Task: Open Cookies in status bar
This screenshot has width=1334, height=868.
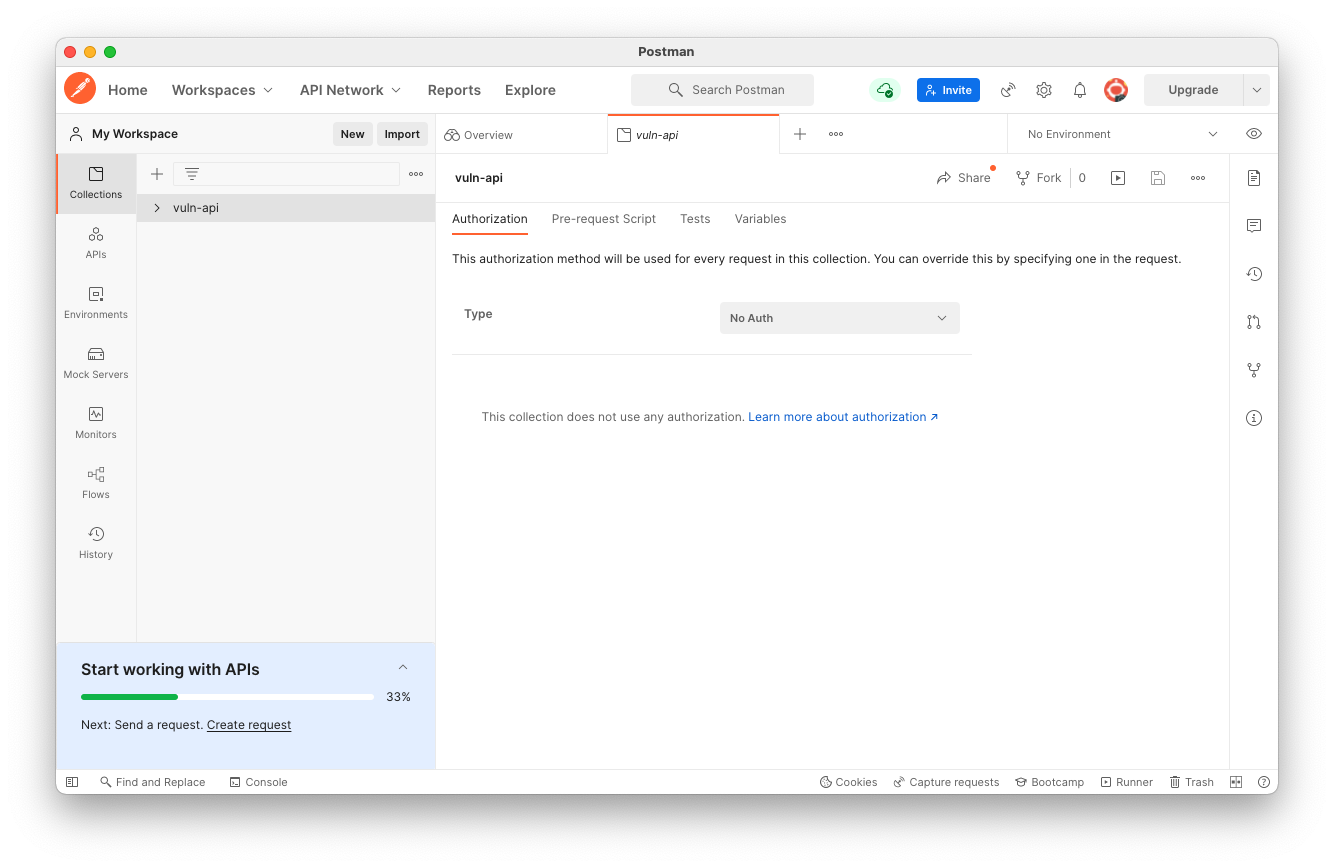Action: point(848,782)
